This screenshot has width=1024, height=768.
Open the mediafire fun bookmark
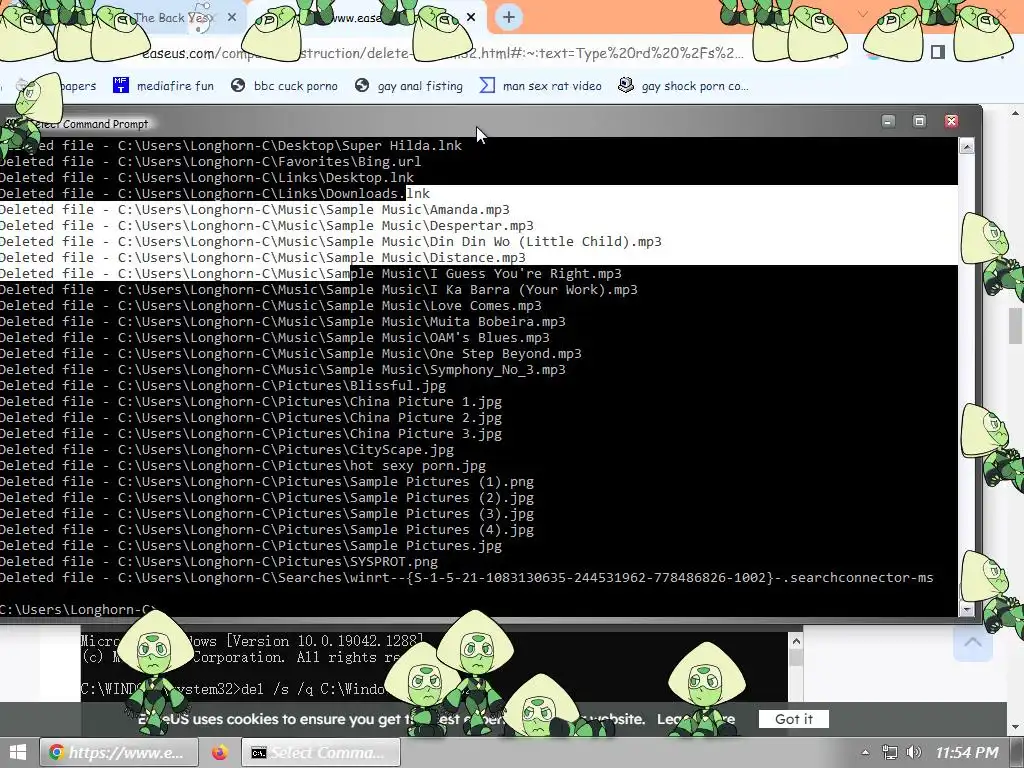pyautogui.click(x=163, y=86)
